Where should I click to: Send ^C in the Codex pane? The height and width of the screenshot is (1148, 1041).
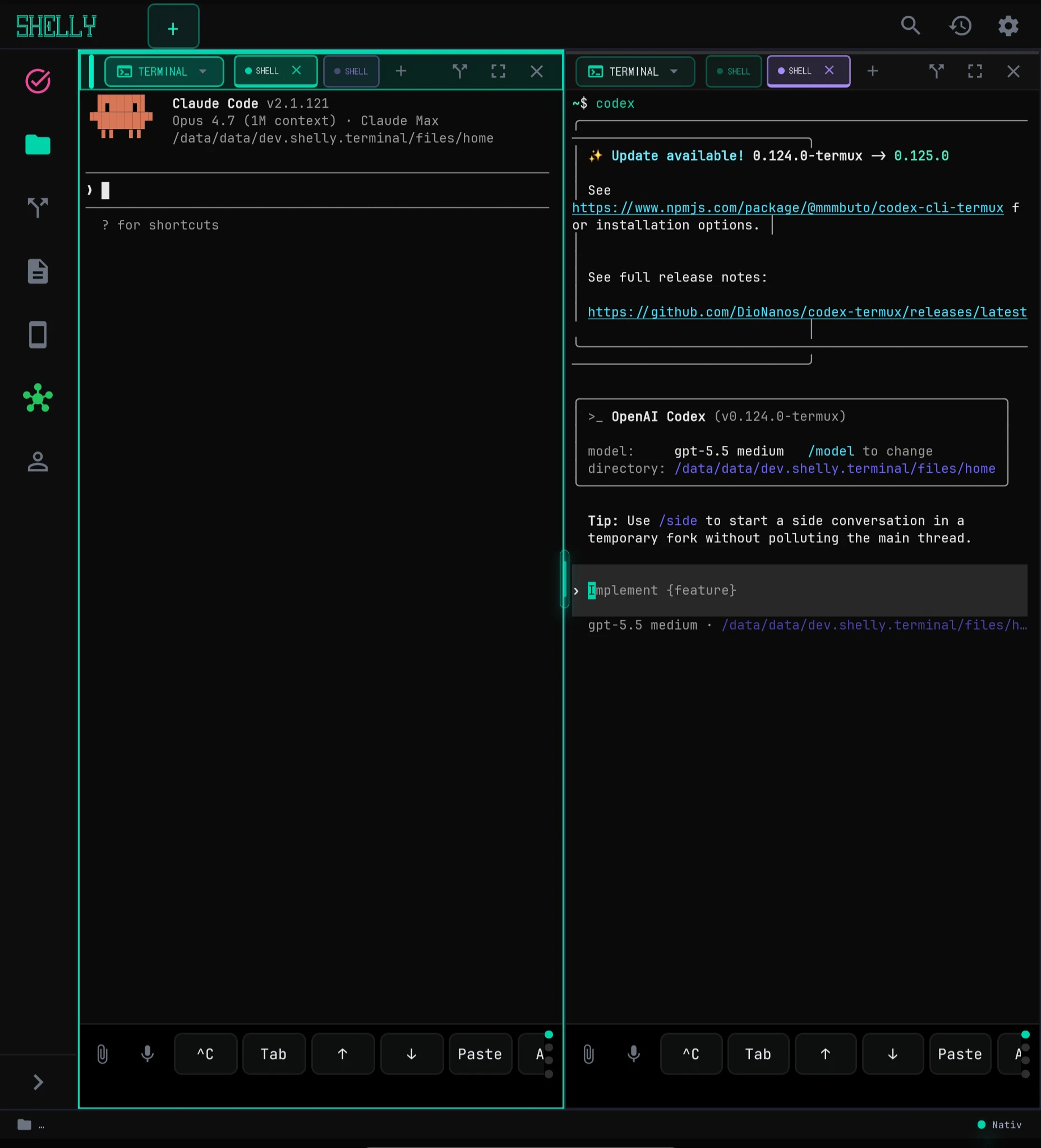click(x=692, y=1054)
